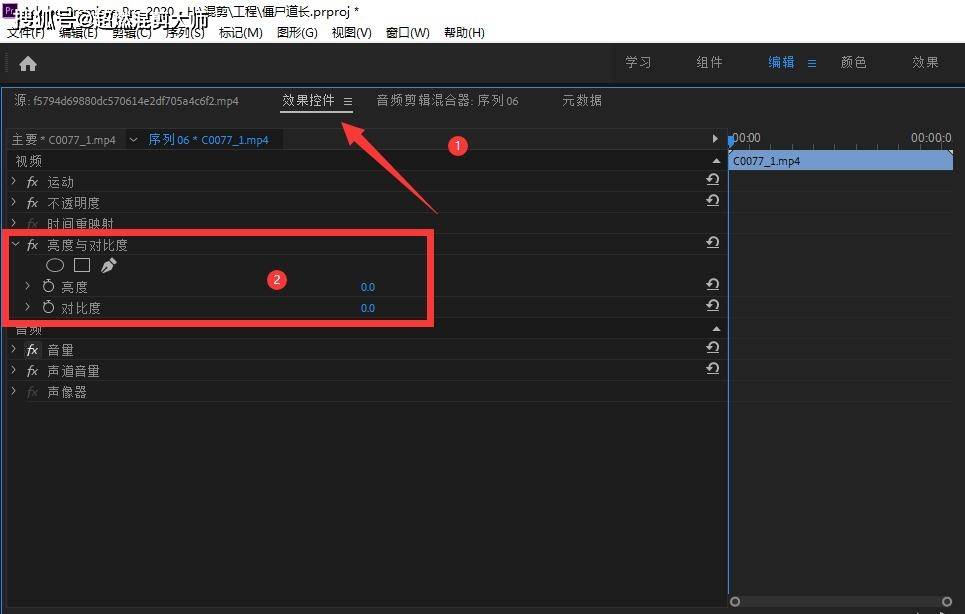Open the 主要 clip dropdown arrow
The image size is (965, 614).
(133, 140)
